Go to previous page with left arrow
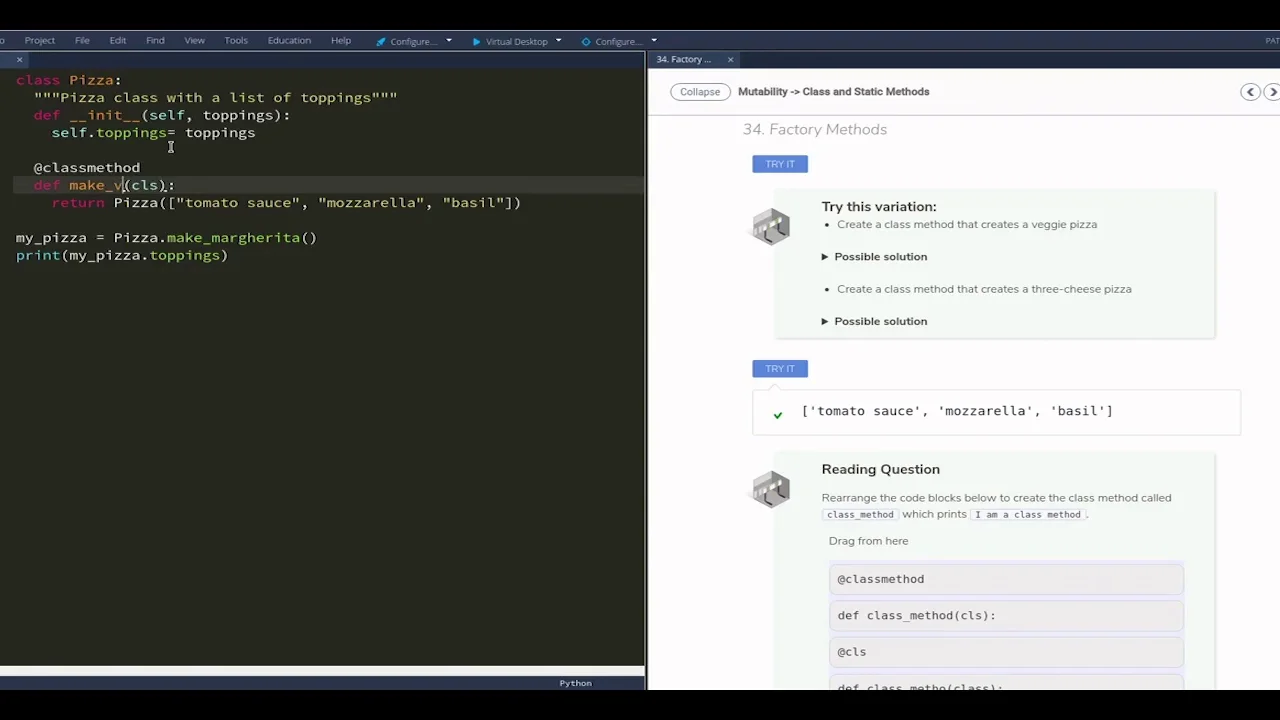Viewport: 1280px width, 720px height. pos(1250,92)
